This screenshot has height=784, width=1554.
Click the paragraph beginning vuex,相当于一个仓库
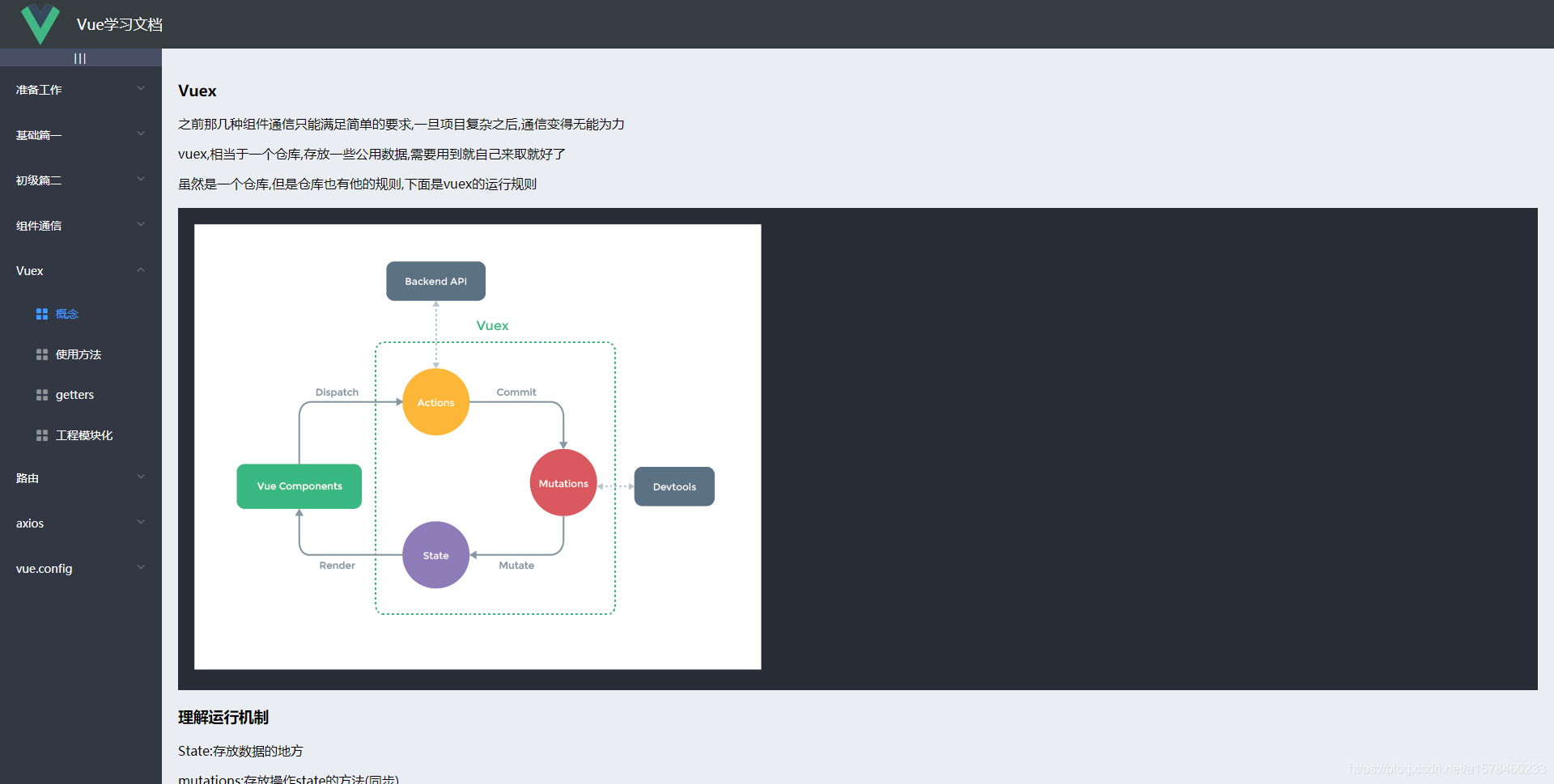372,154
